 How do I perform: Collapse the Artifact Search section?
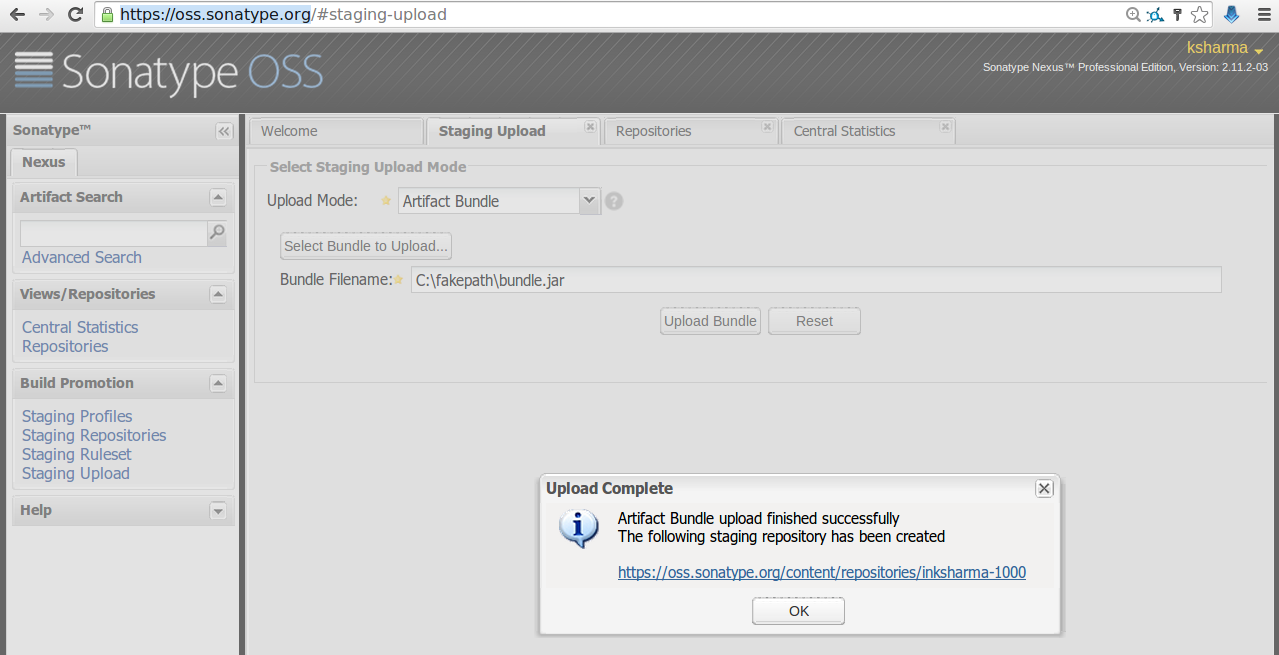click(x=218, y=197)
